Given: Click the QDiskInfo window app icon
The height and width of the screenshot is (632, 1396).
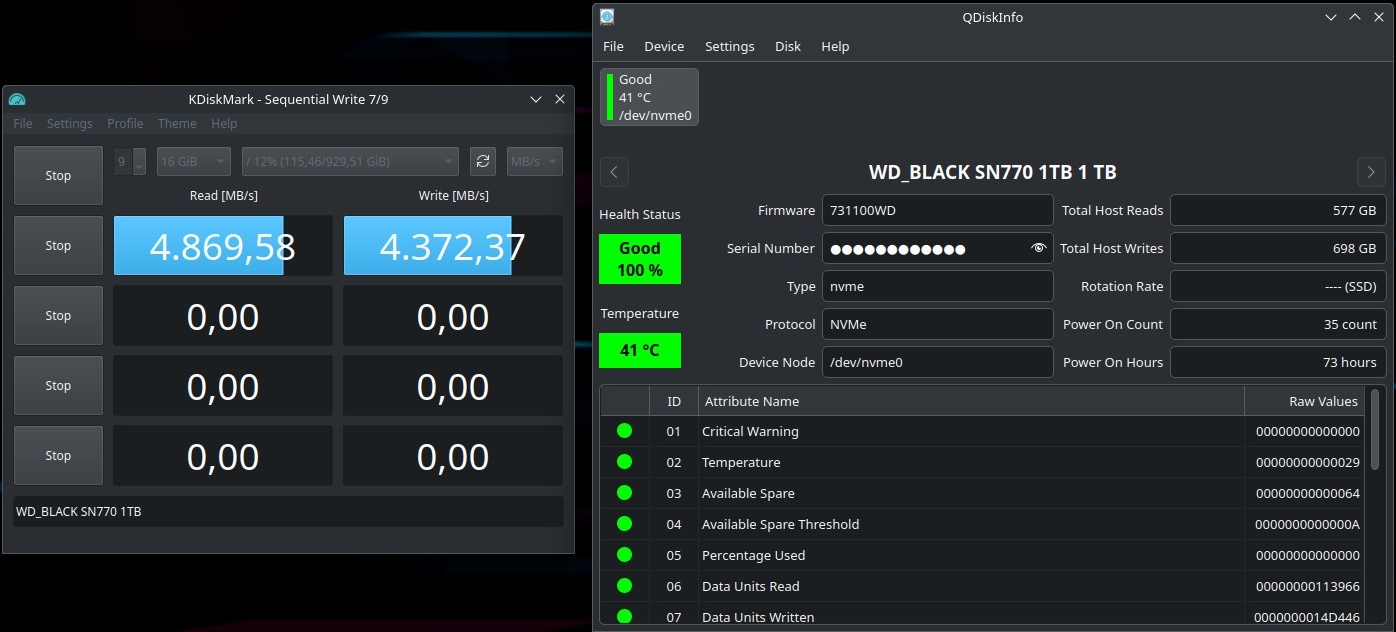Looking at the screenshot, I should coord(607,16).
